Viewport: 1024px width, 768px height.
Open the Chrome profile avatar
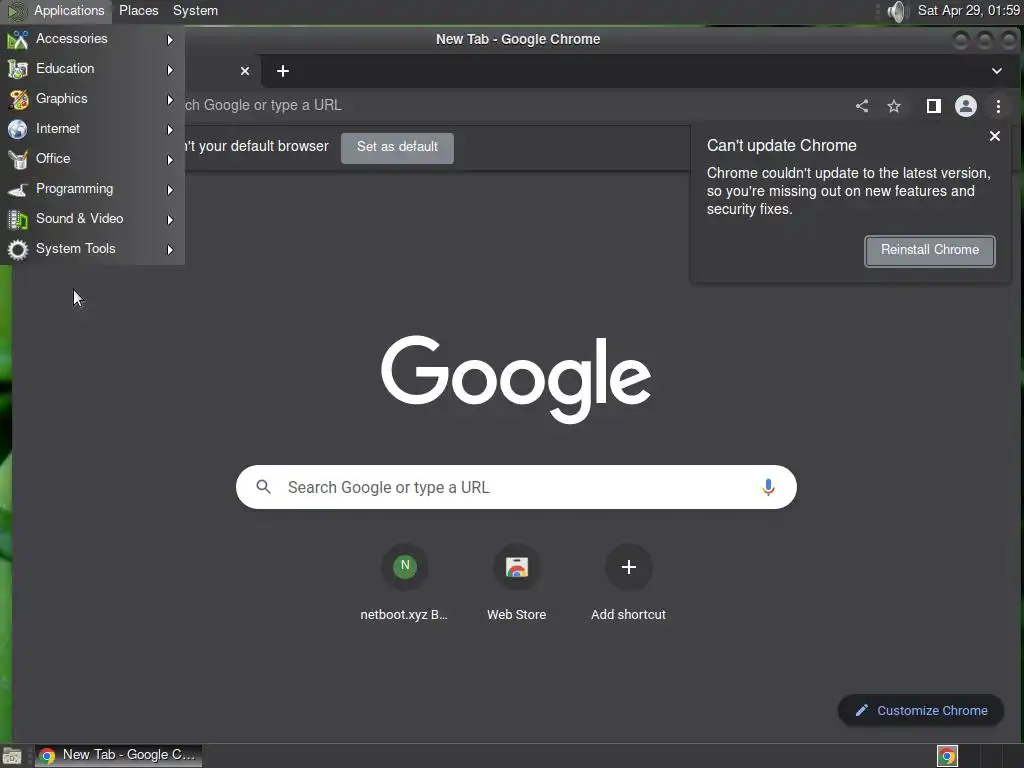tap(966, 106)
